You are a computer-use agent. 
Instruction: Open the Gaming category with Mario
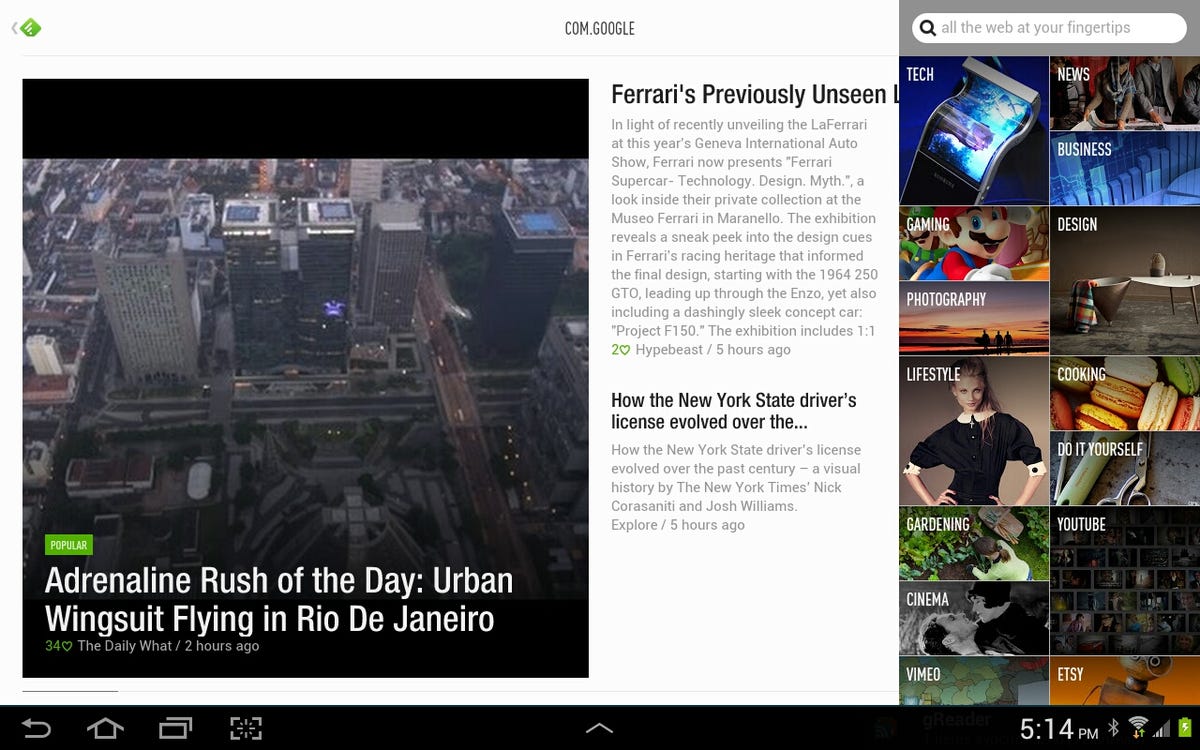tap(974, 243)
